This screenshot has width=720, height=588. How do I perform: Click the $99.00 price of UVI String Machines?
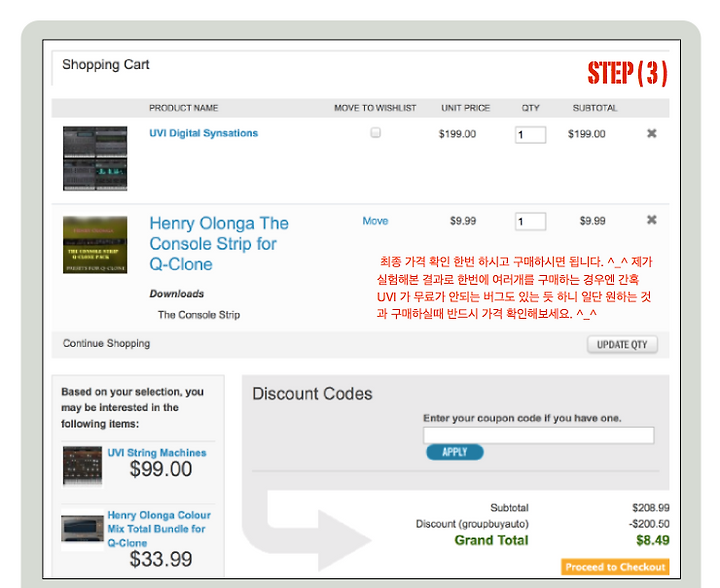point(161,469)
